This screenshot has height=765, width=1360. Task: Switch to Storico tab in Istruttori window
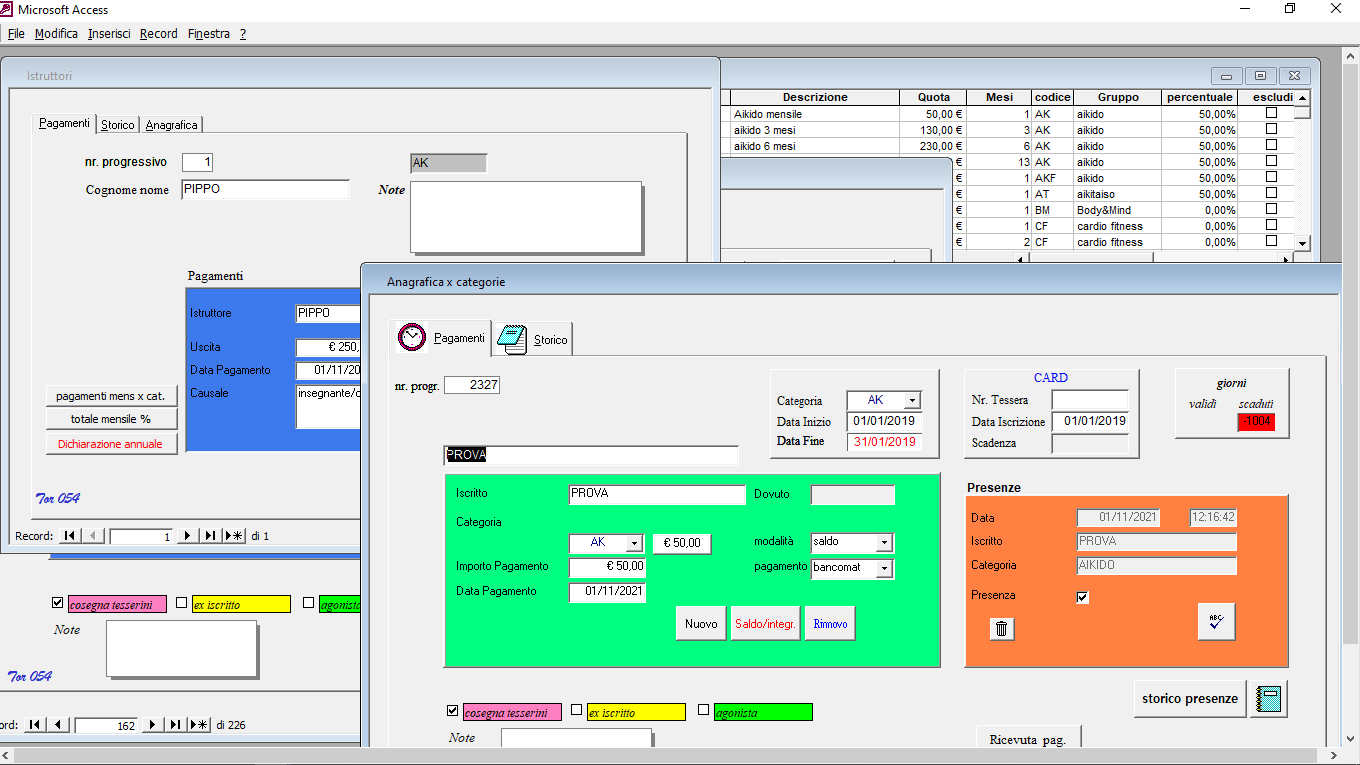tap(118, 125)
